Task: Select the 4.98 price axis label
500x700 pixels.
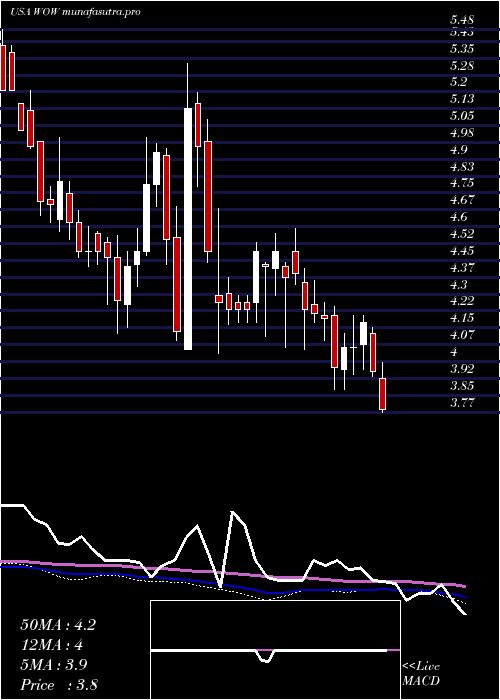Action: click(x=462, y=133)
